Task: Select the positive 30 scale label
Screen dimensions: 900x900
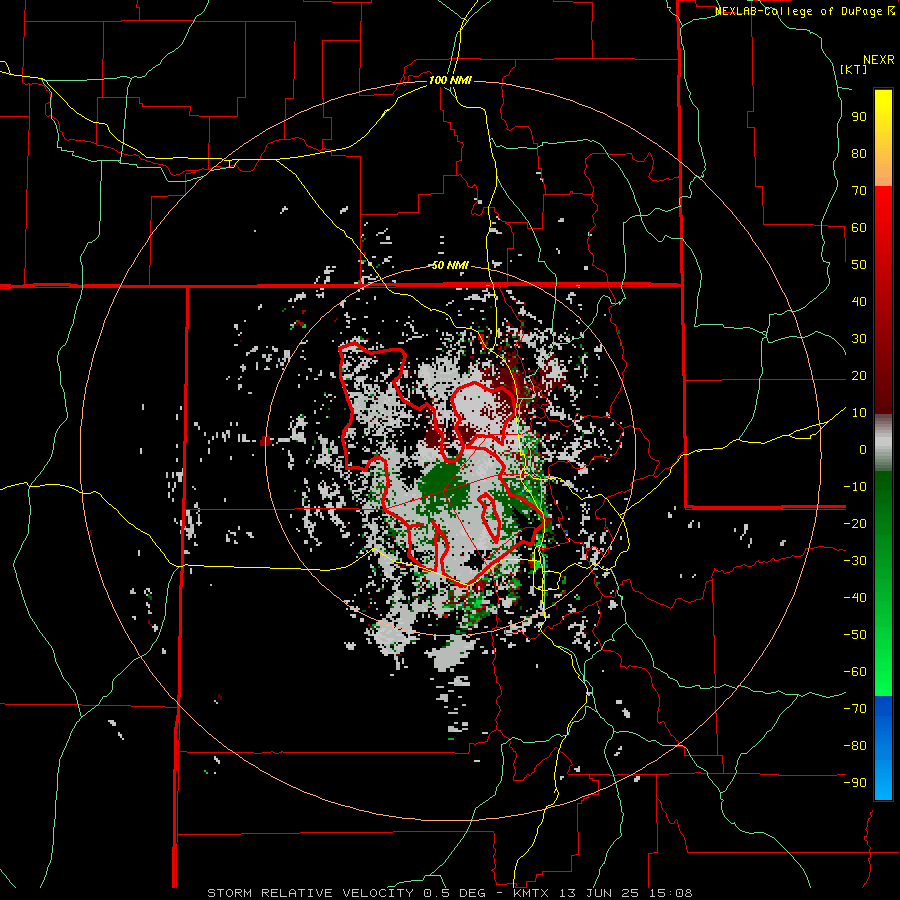Action: [x=859, y=339]
